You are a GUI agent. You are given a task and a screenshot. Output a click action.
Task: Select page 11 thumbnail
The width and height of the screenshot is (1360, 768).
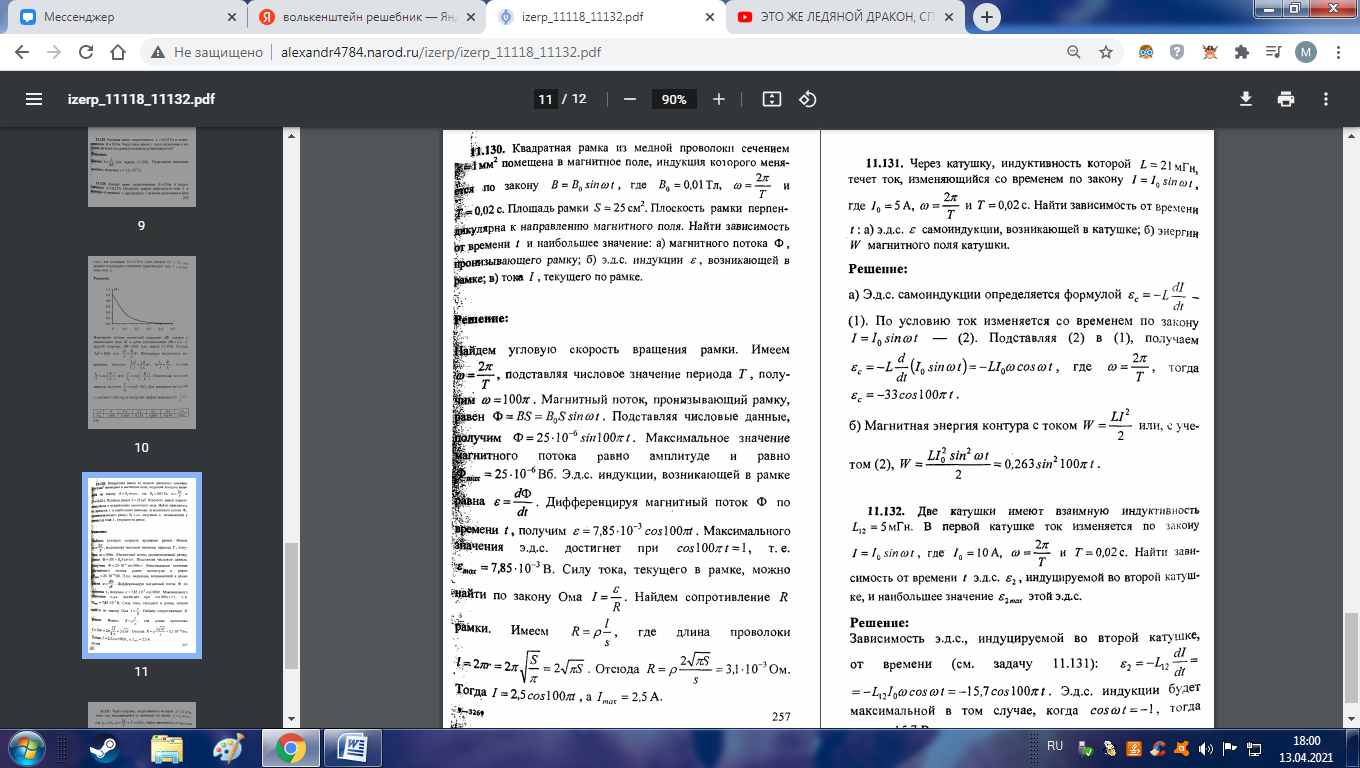[x=142, y=565]
